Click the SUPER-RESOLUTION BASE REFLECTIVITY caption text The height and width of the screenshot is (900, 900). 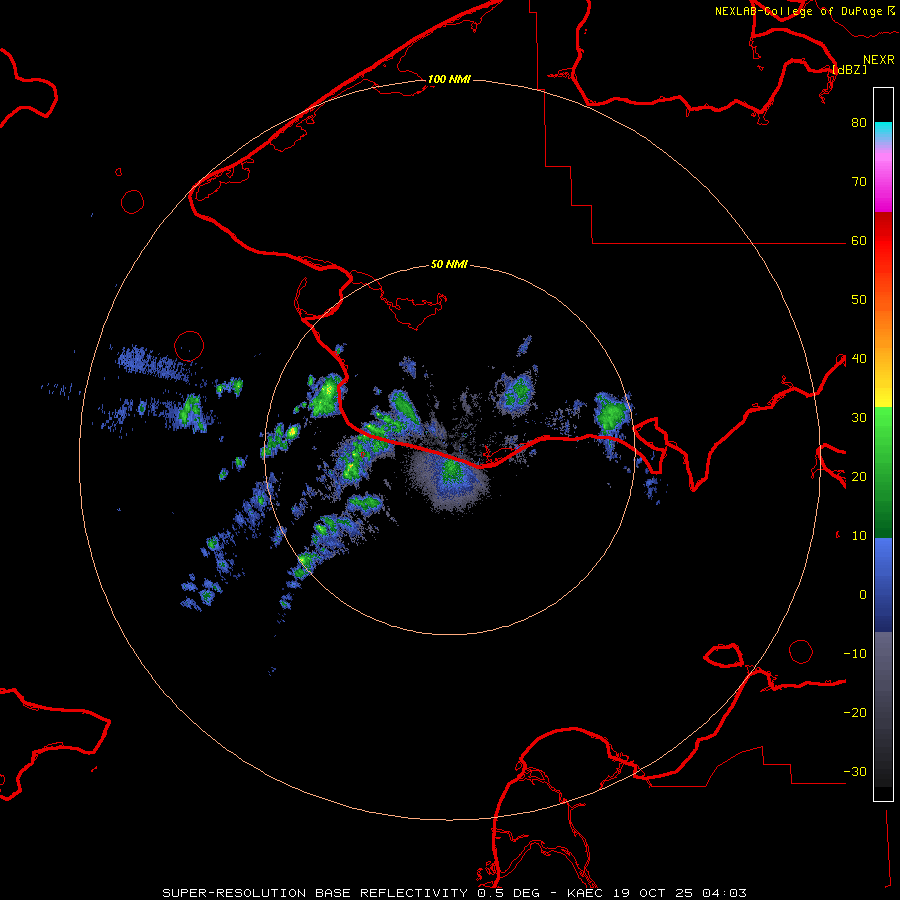tap(315, 893)
